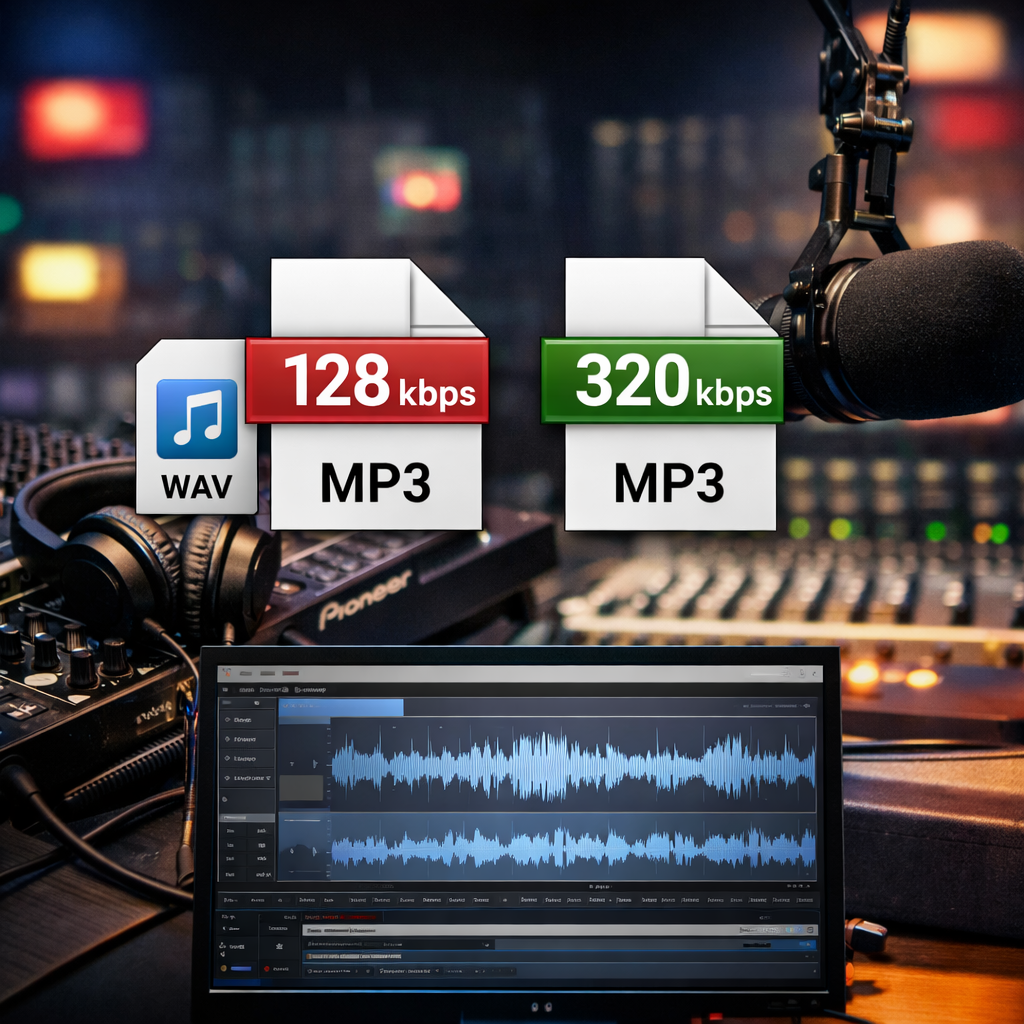The image size is (1024, 1024).
Task: Click inside the upper waveform track
Action: pyautogui.click(x=572, y=765)
